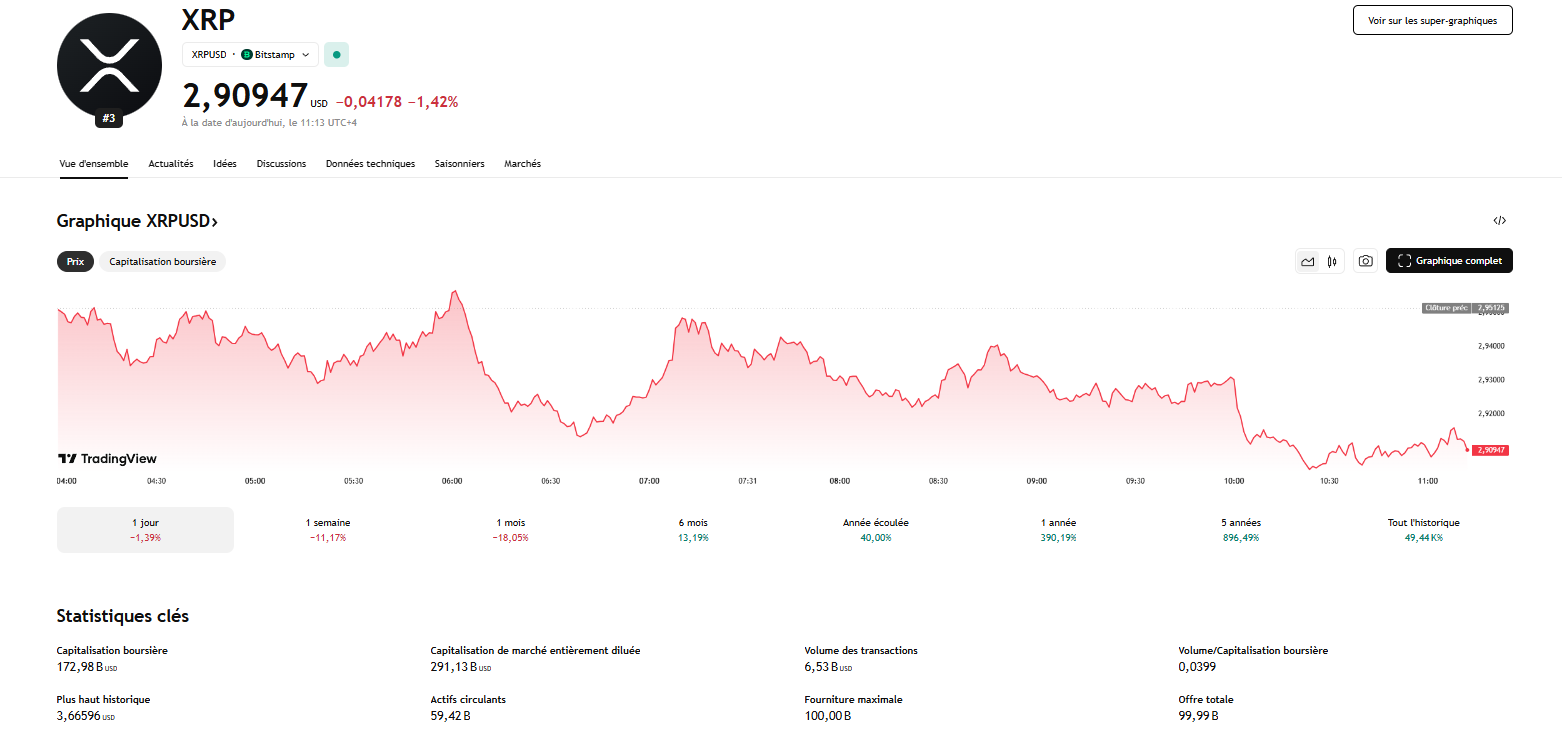This screenshot has width=1562, height=732.
Task: Open the Marchés tab
Action: coord(522,164)
